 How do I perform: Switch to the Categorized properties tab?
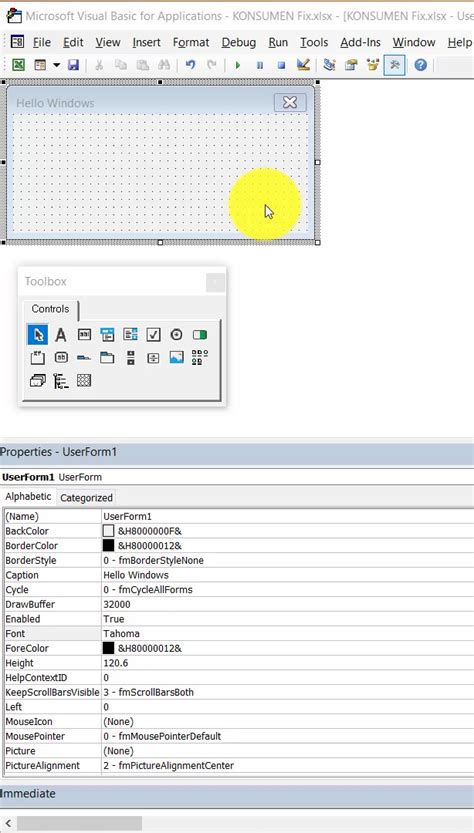pos(86,498)
